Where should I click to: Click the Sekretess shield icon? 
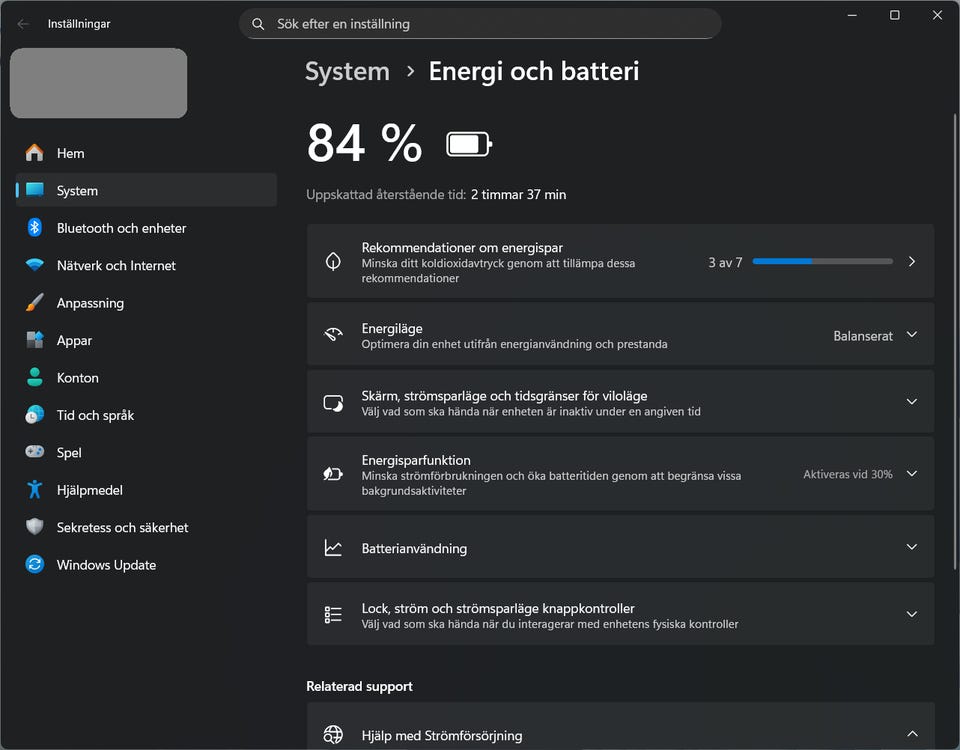[x=34, y=527]
